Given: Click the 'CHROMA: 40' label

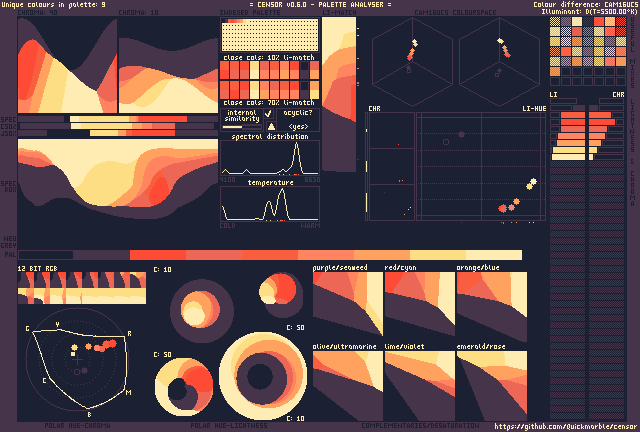Looking at the screenshot, I should [38, 13].
